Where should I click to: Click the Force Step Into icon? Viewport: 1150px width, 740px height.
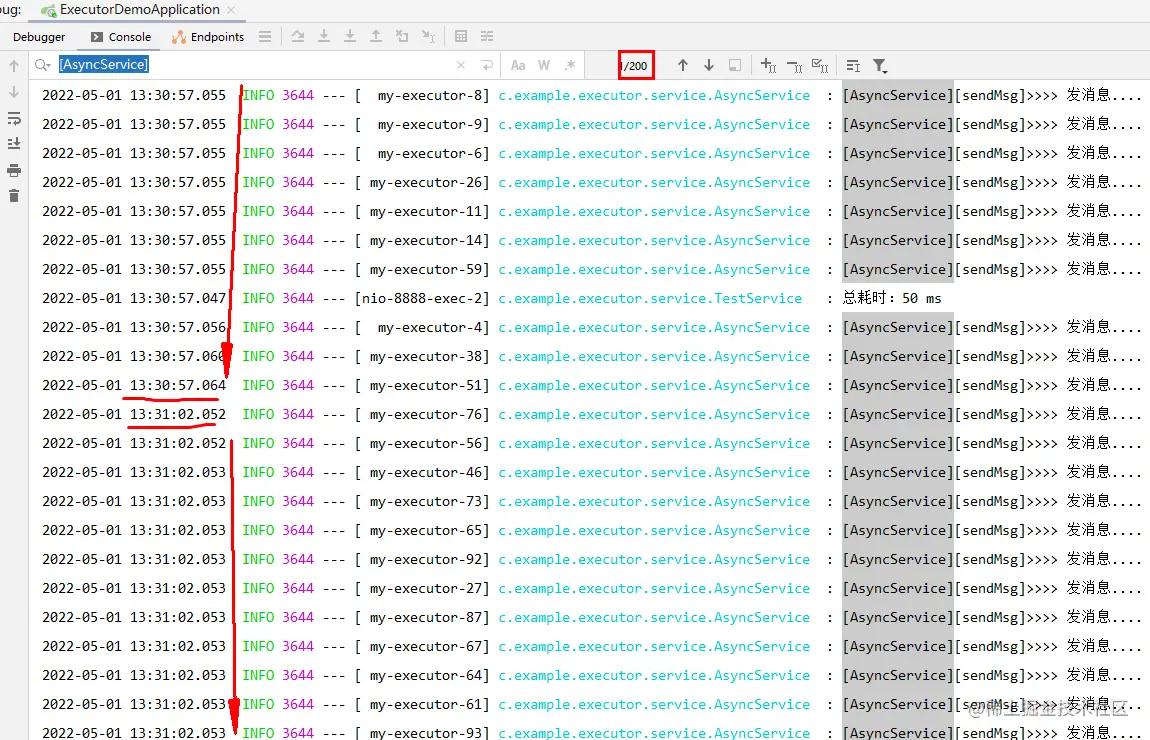[350, 36]
